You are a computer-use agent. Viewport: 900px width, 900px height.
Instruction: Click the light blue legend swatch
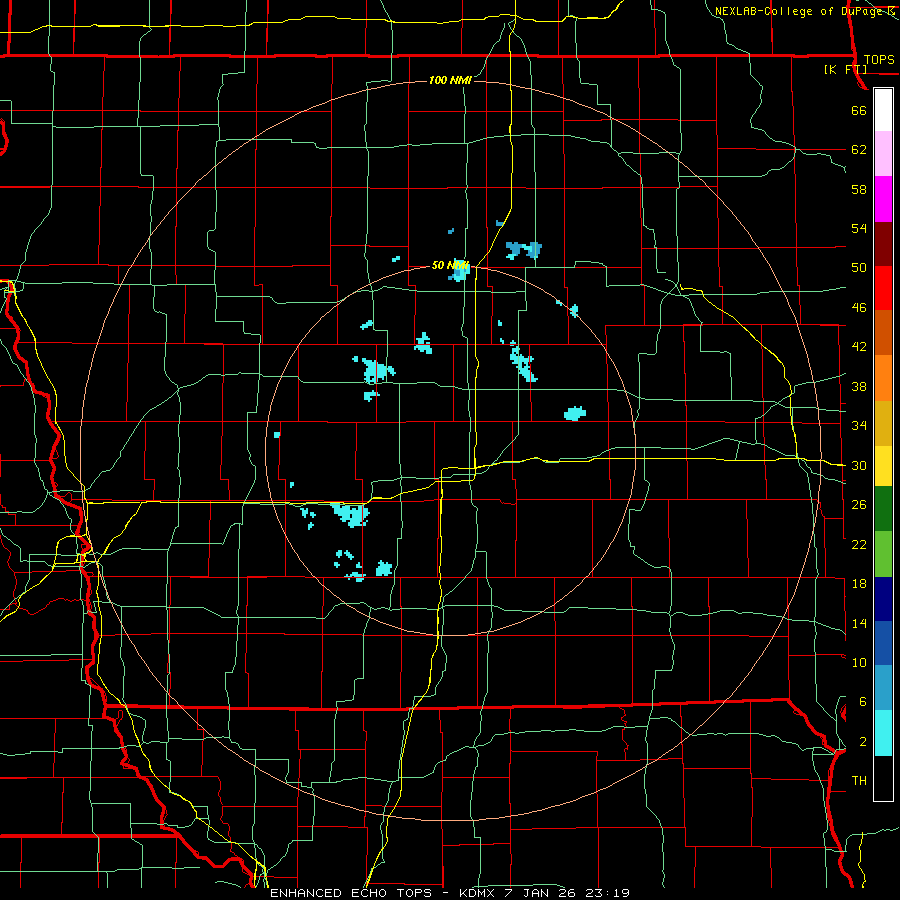(883, 688)
